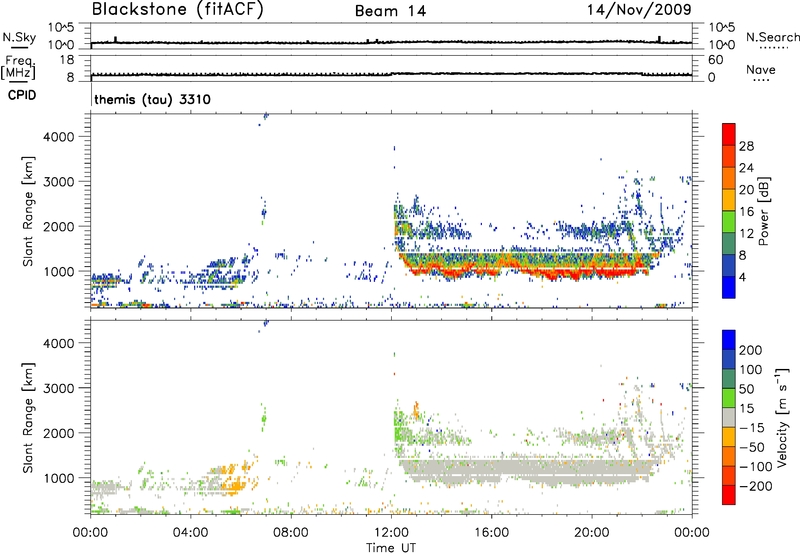Click the 'Nave' legend label
The width and height of the screenshot is (800, 554).
(x=761, y=70)
